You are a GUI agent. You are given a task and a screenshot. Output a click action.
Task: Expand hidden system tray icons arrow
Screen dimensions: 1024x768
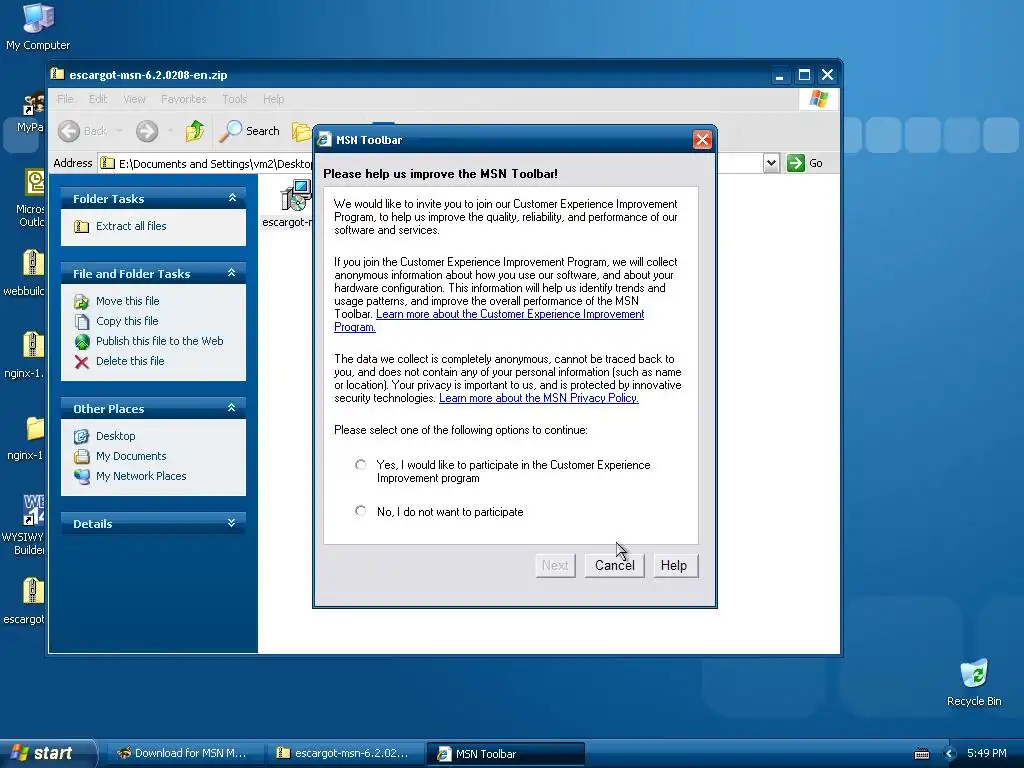950,754
